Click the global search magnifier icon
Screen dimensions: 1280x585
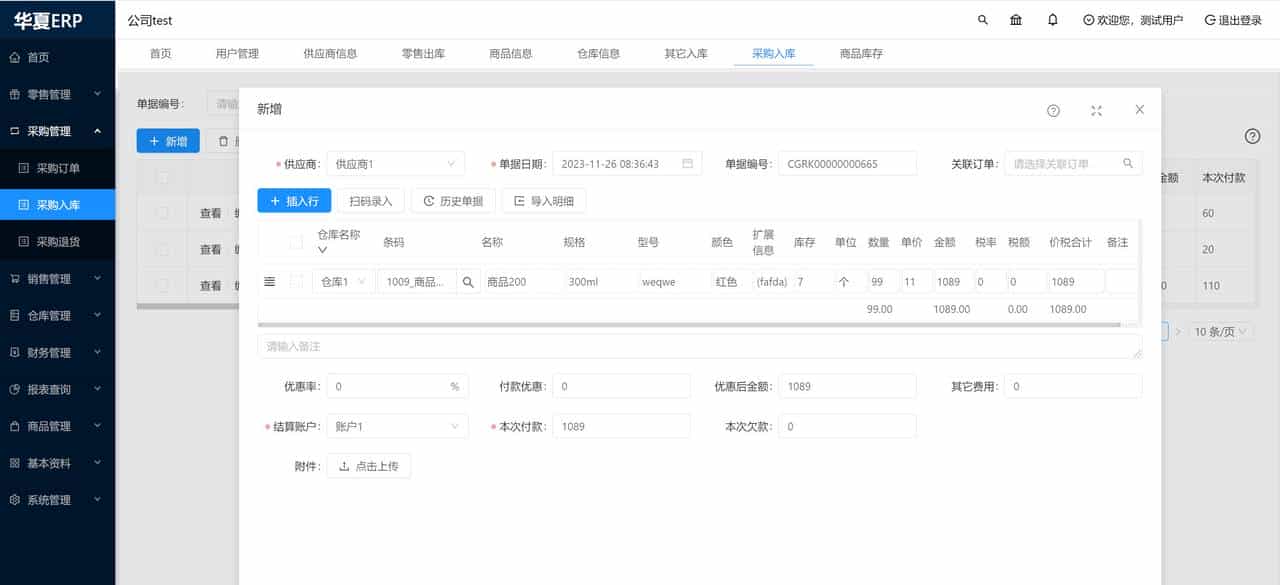[x=982, y=19]
